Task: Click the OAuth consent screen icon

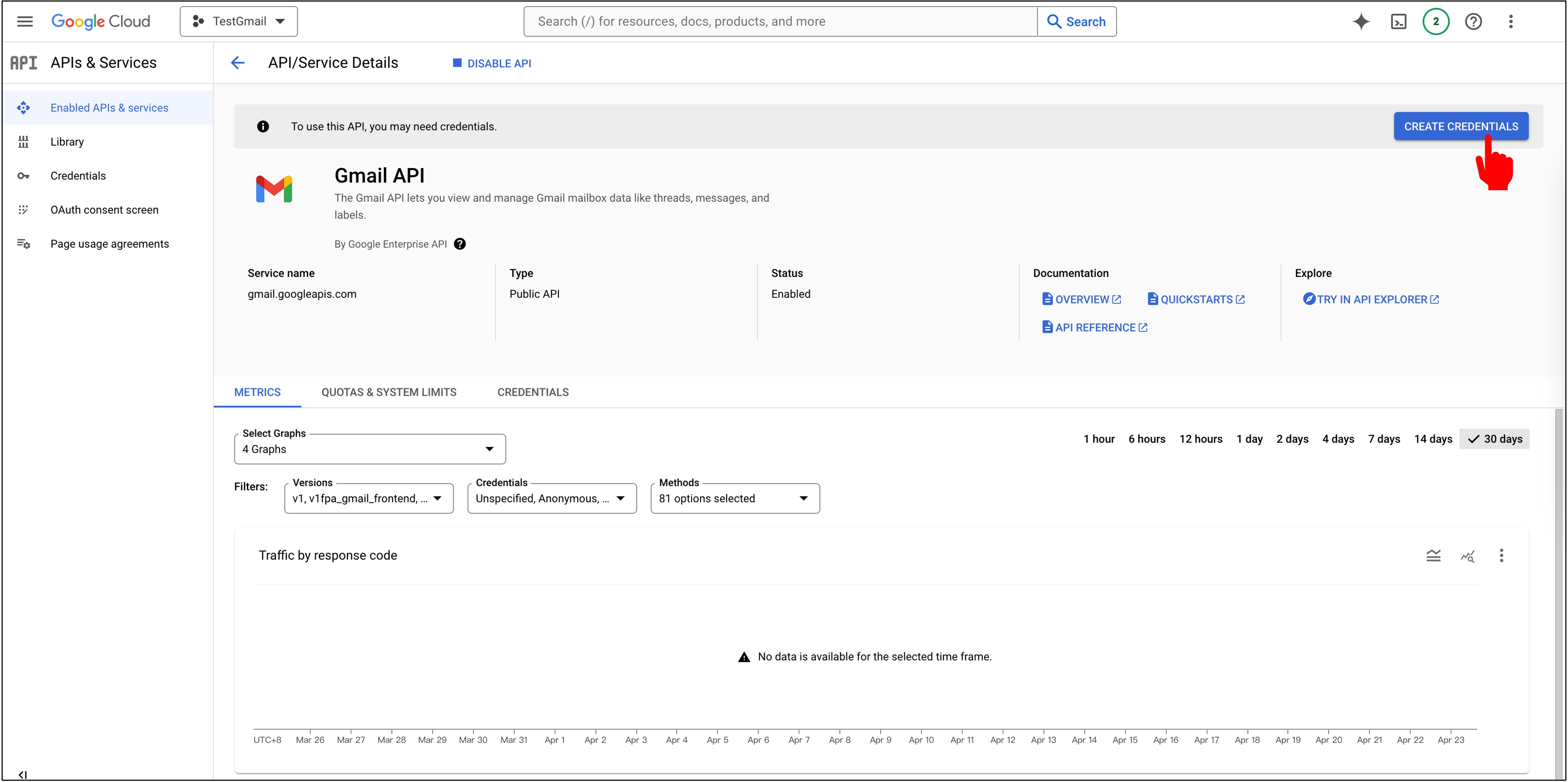Action: coord(23,210)
